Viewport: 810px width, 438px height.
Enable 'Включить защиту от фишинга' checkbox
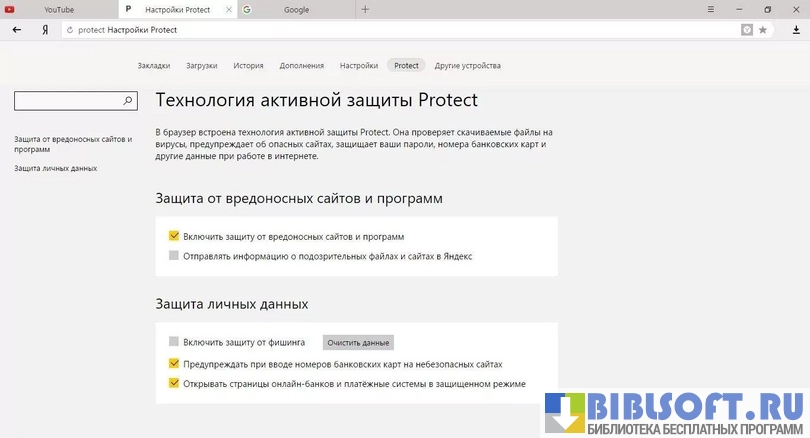[174, 342]
